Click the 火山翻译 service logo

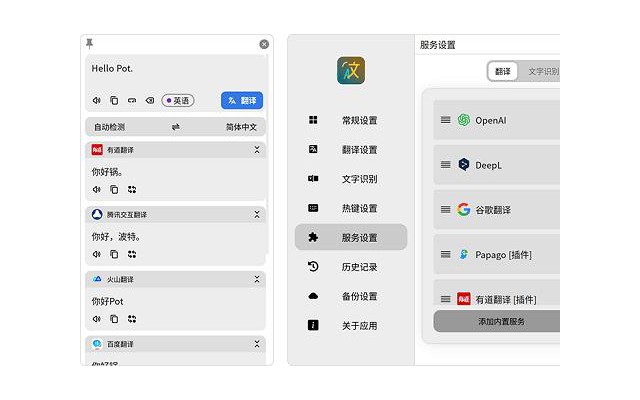pos(97,279)
